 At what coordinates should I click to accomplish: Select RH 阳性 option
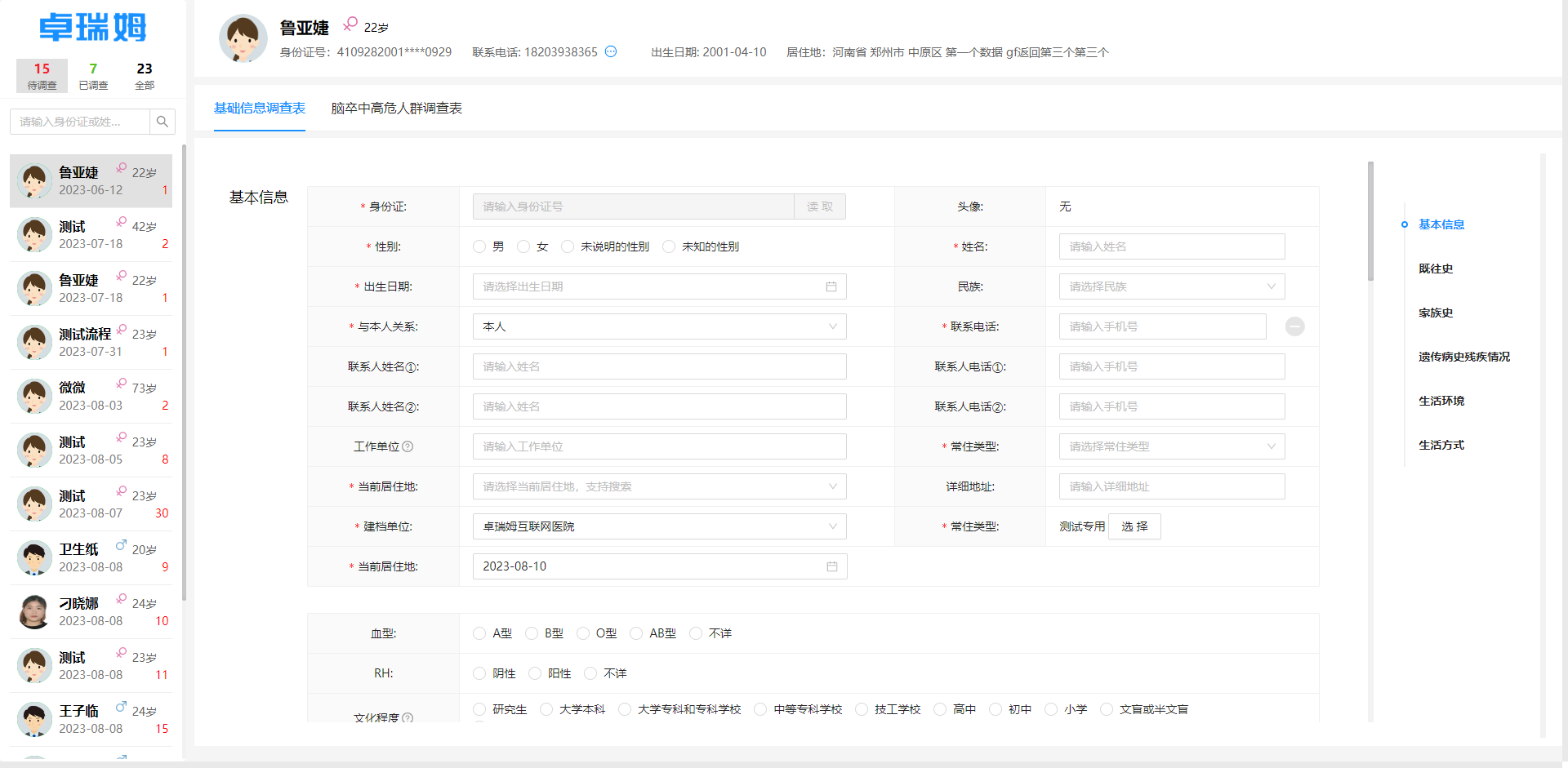[x=535, y=673]
